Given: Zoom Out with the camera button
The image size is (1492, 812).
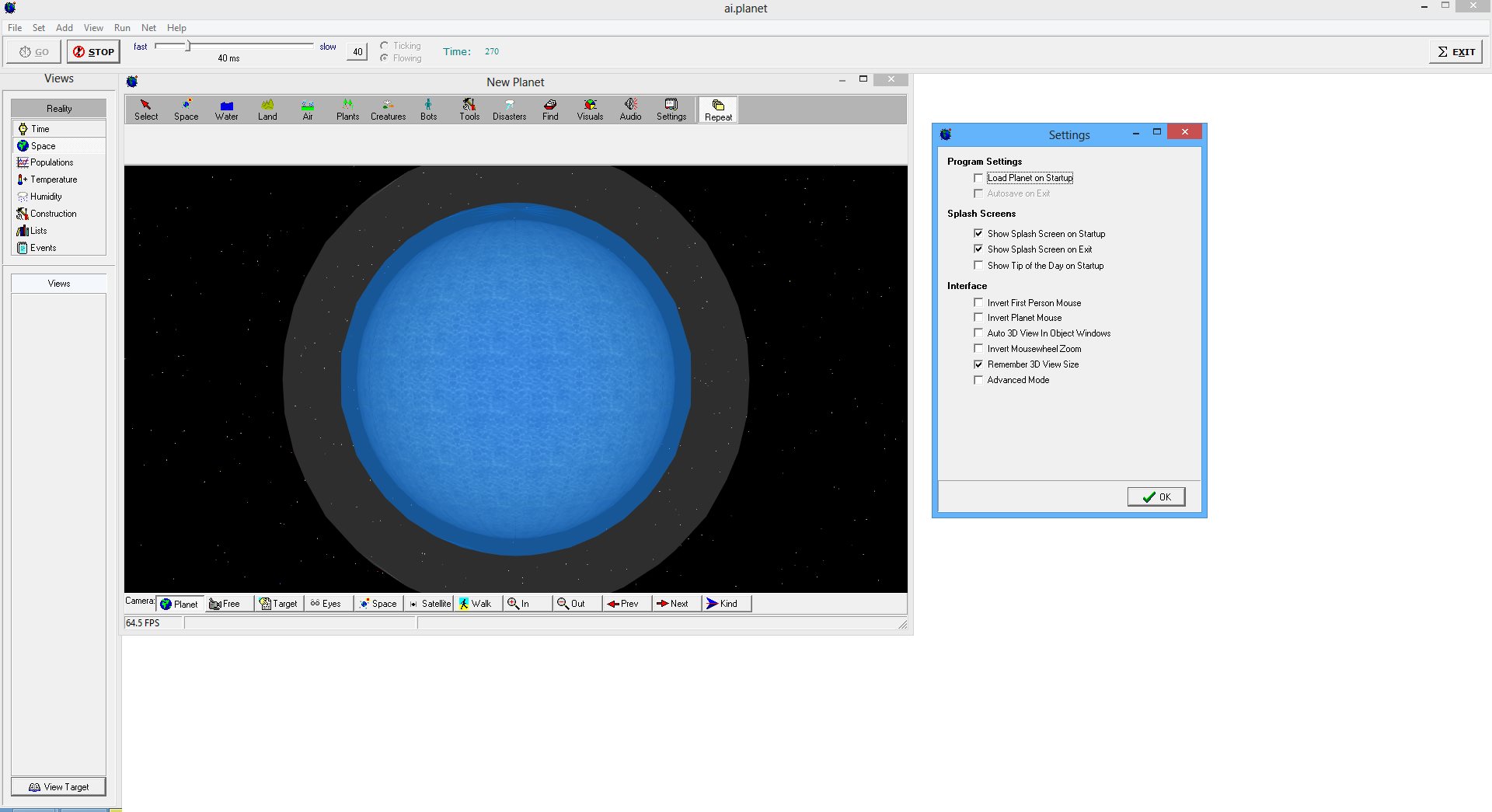Looking at the screenshot, I should [x=577, y=604].
